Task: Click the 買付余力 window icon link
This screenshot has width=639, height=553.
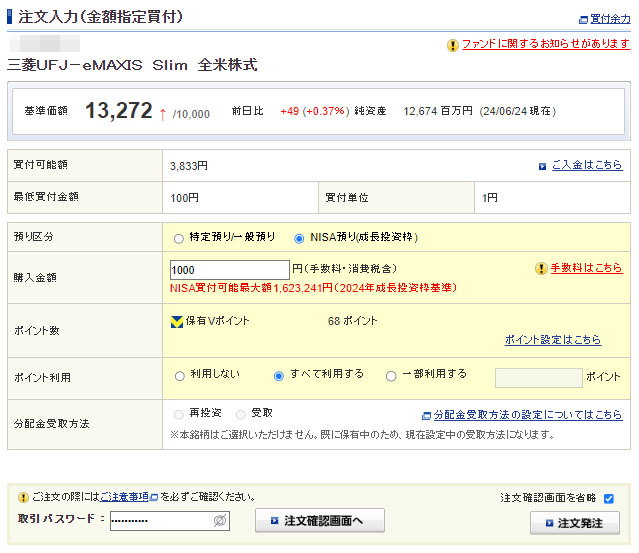Action: coord(583,19)
